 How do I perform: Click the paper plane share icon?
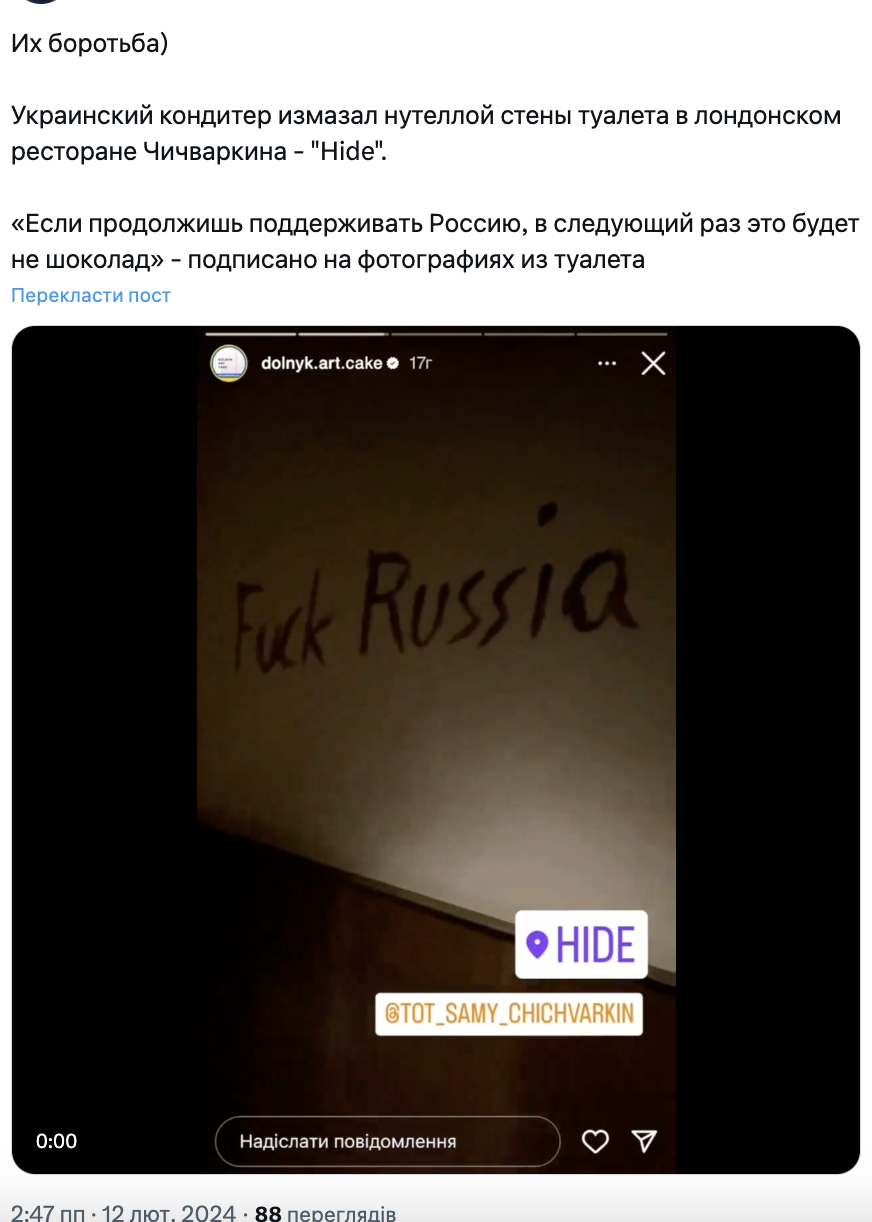644,1141
